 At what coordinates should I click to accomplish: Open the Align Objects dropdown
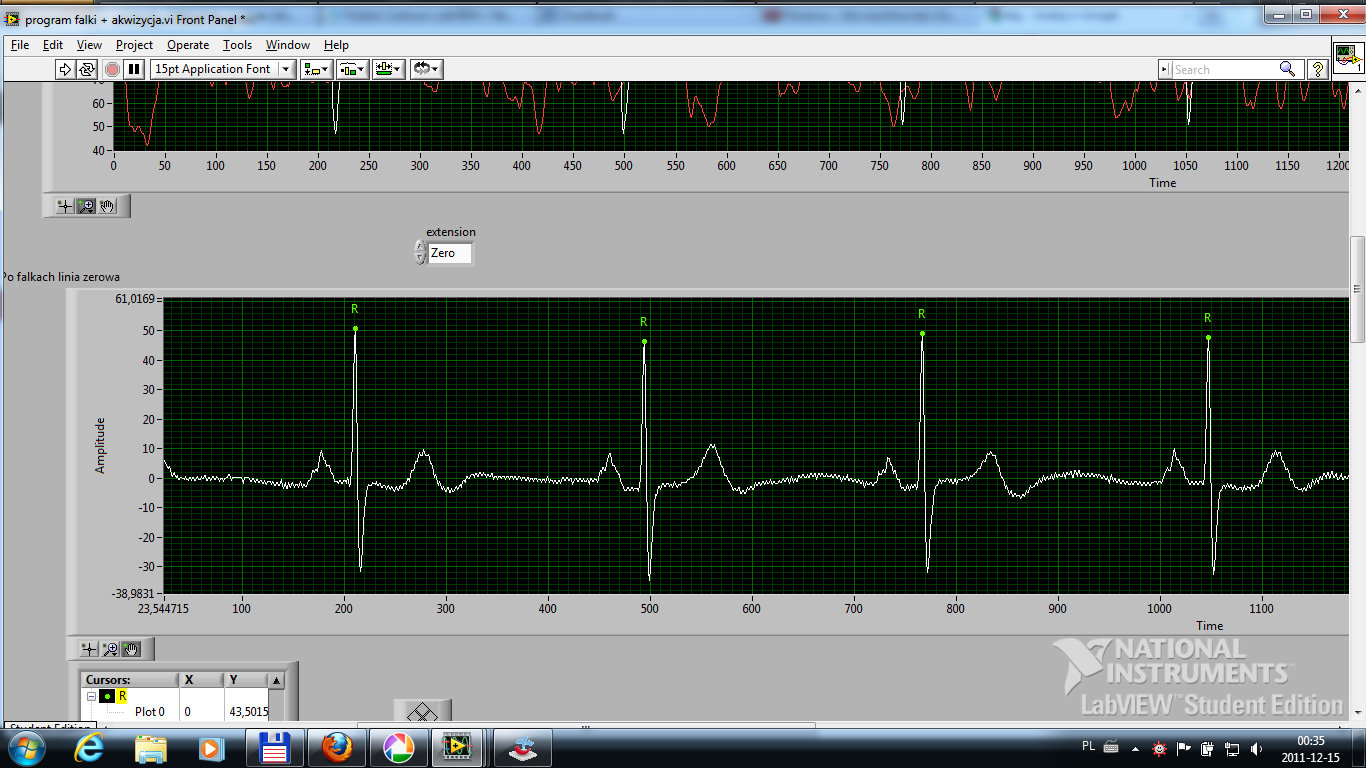pyautogui.click(x=318, y=69)
